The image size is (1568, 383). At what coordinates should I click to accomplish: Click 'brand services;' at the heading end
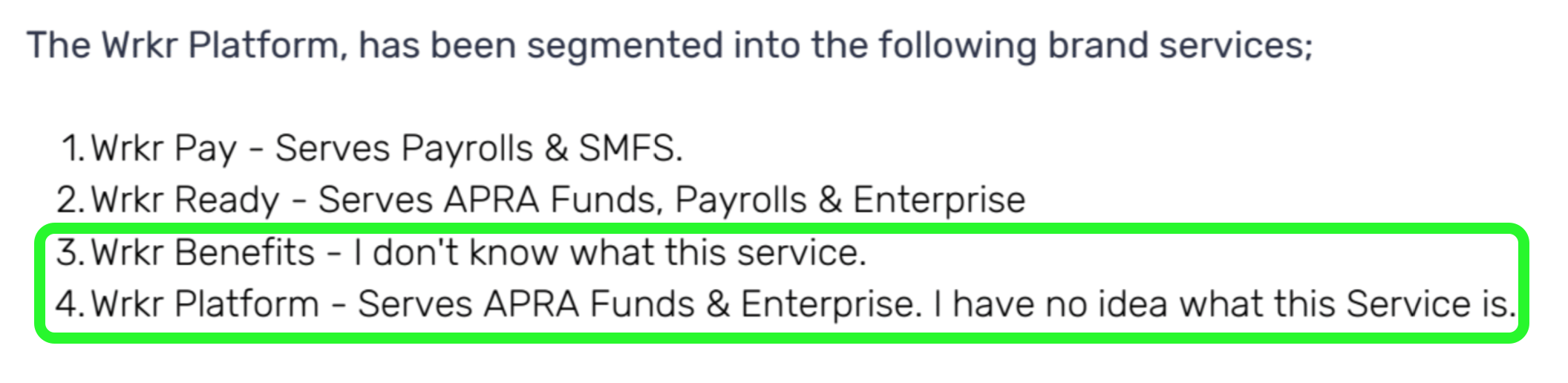point(1180,46)
